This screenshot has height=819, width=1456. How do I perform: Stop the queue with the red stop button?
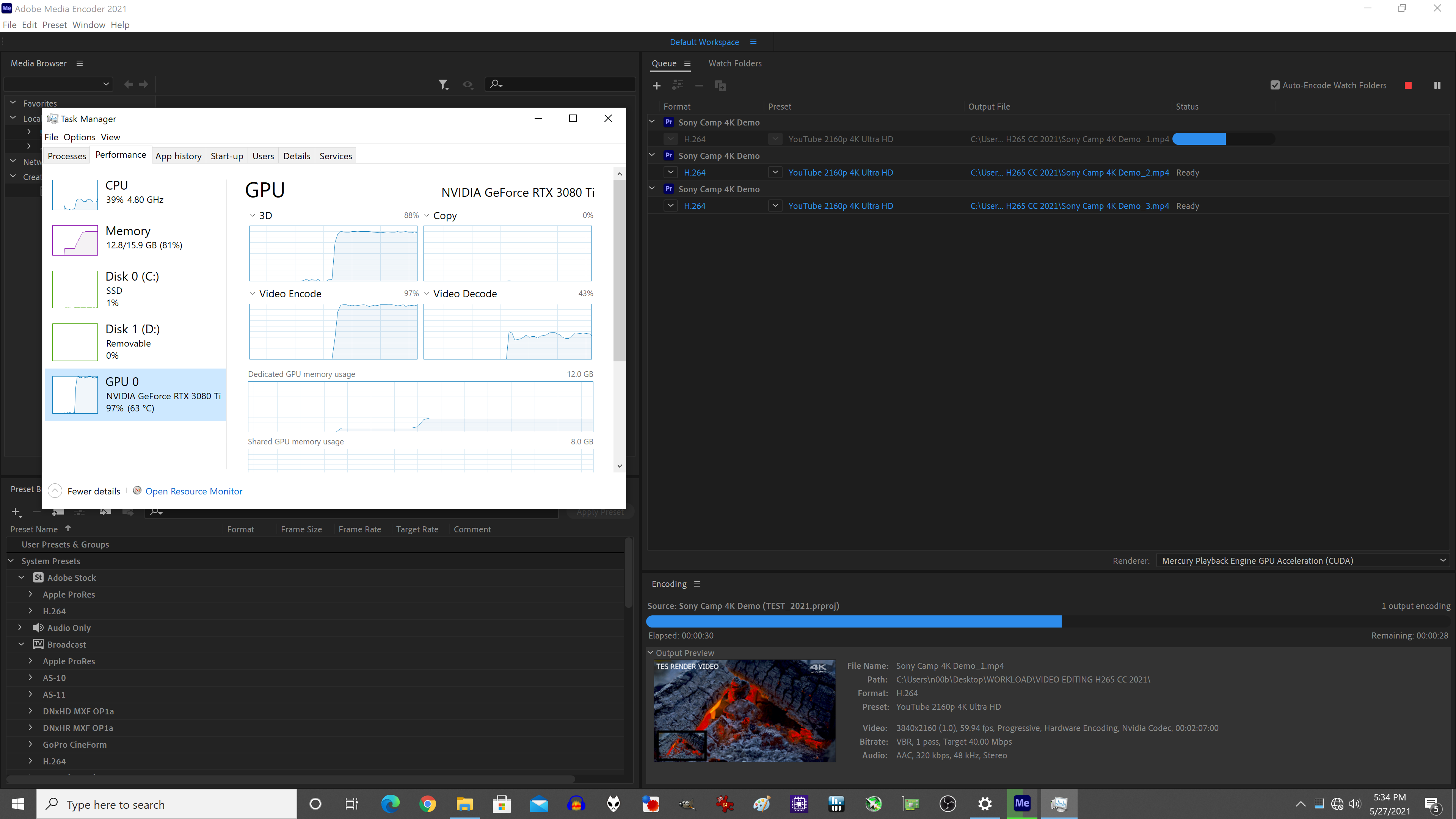pyautogui.click(x=1408, y=85)
